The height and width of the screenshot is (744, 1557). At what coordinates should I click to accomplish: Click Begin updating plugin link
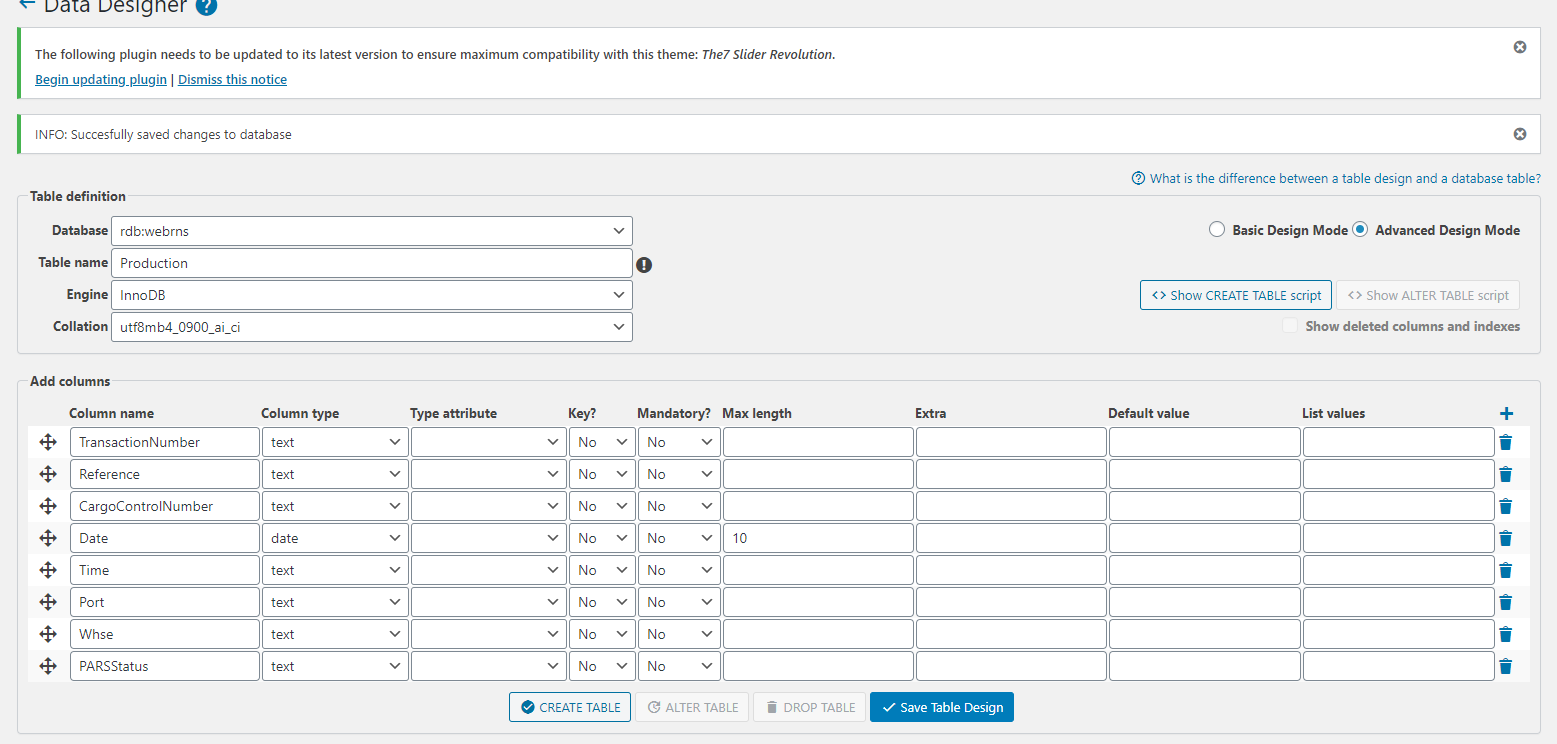[x=101, y=80]
